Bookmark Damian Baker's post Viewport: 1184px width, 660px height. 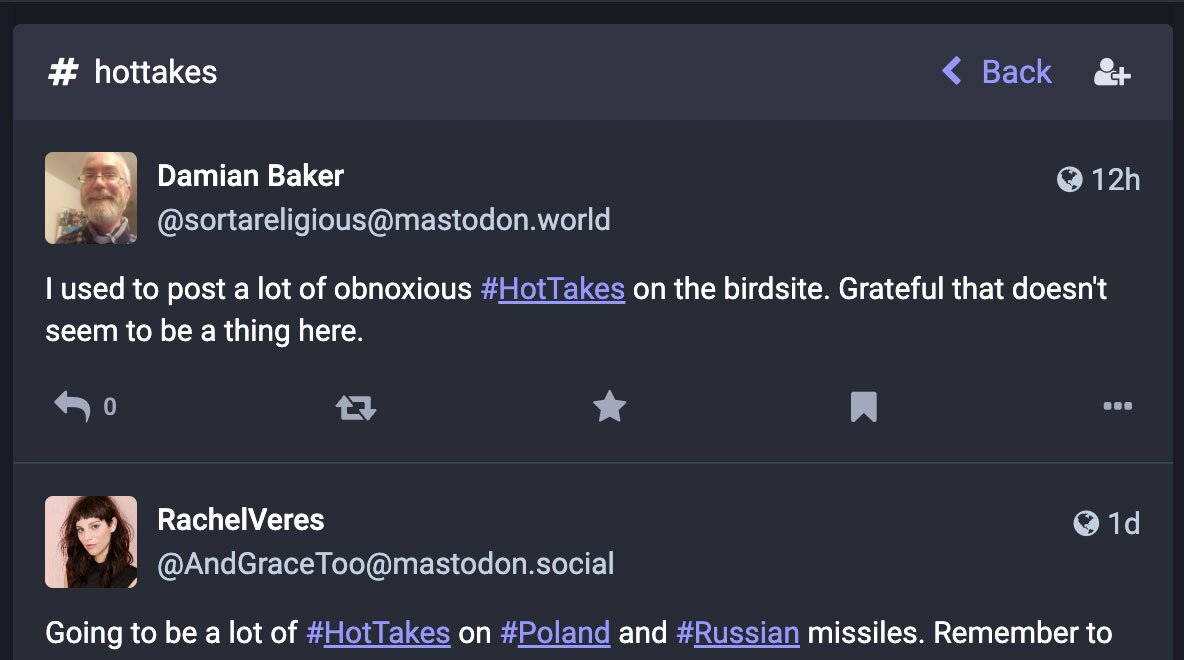tap(863, 407)
